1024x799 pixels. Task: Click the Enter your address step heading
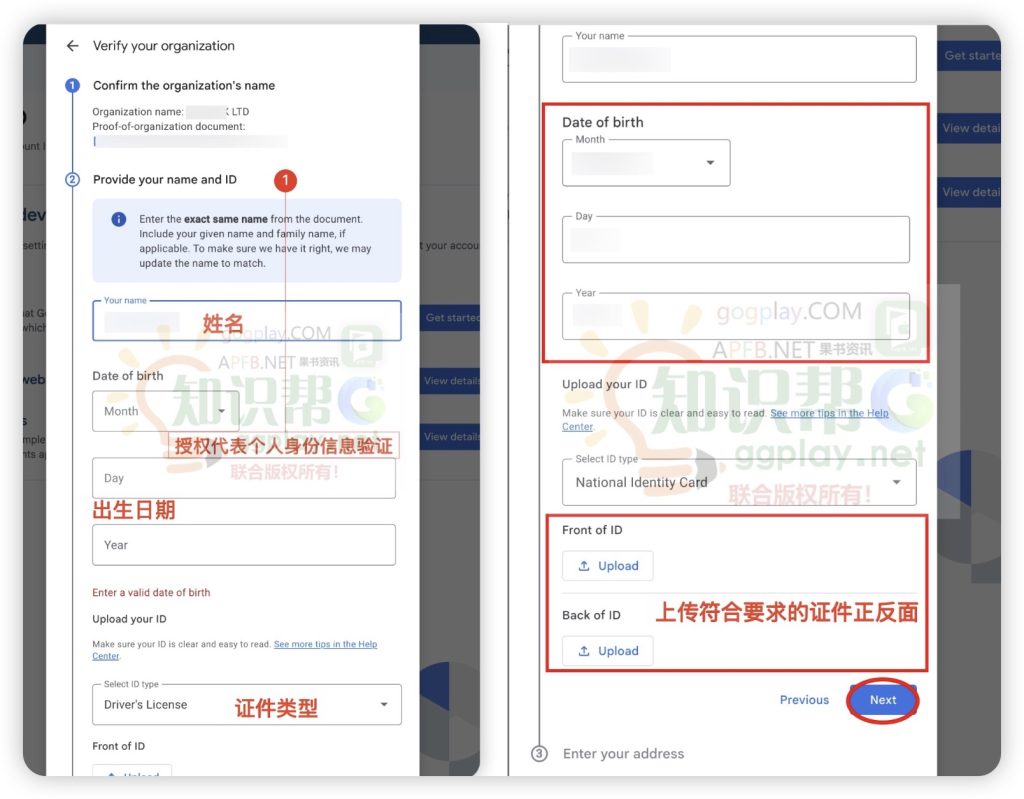click(x=623, y=754)
